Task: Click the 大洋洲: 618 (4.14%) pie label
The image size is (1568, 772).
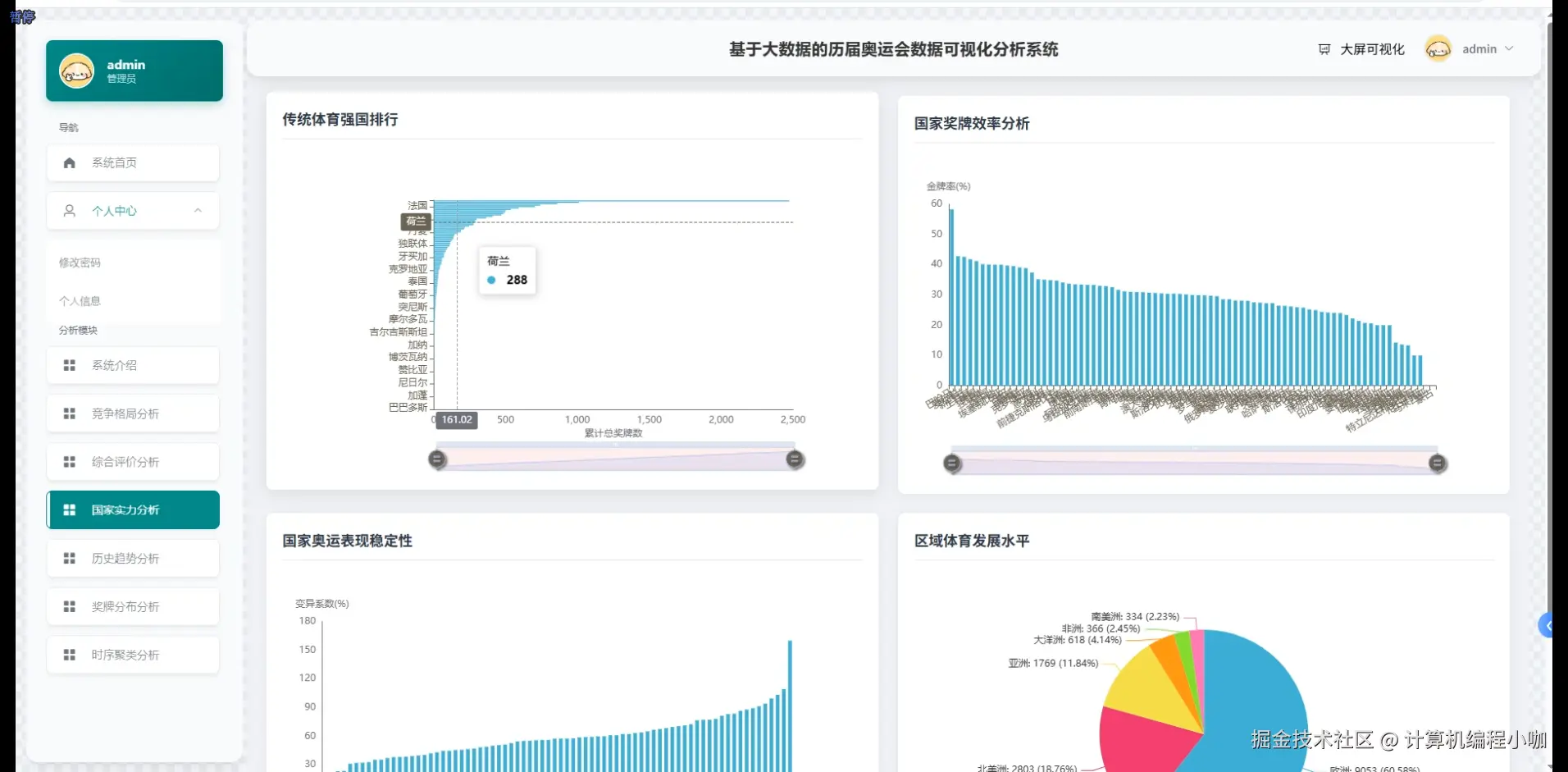Action: point(1078,640)
